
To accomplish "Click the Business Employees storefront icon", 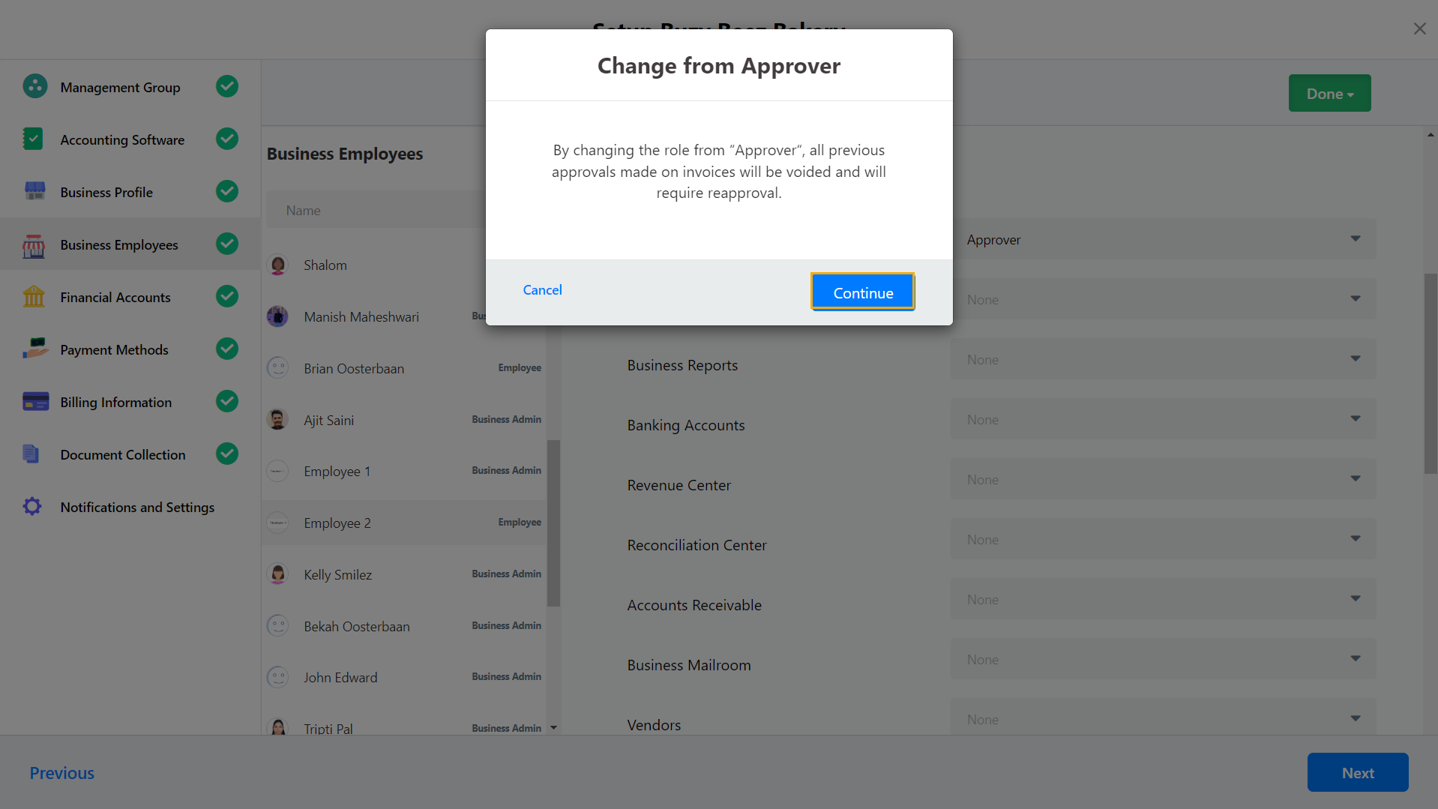I will click(x=35, y=244).
